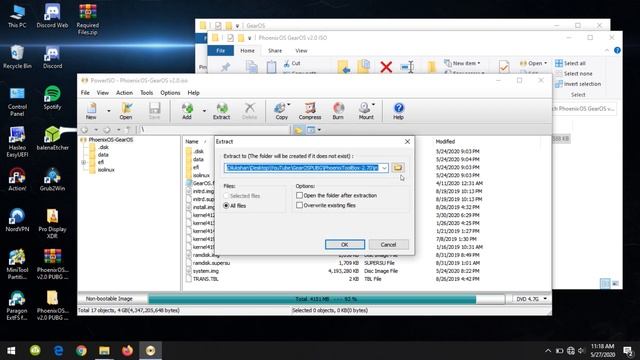The image size is (640, 360).
Task: Click the Compress toolbar icon
Action: tap(310, 111)
